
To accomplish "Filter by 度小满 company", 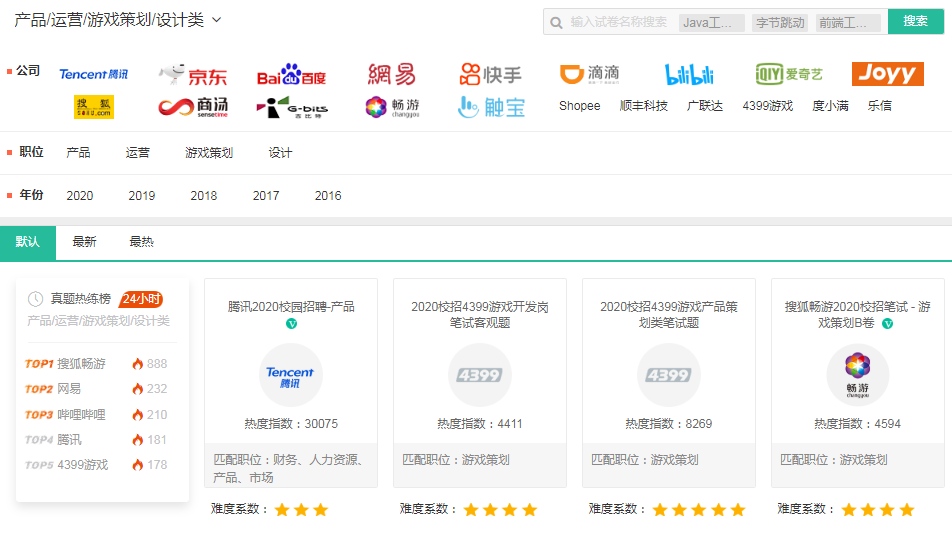I will [831, 106].
